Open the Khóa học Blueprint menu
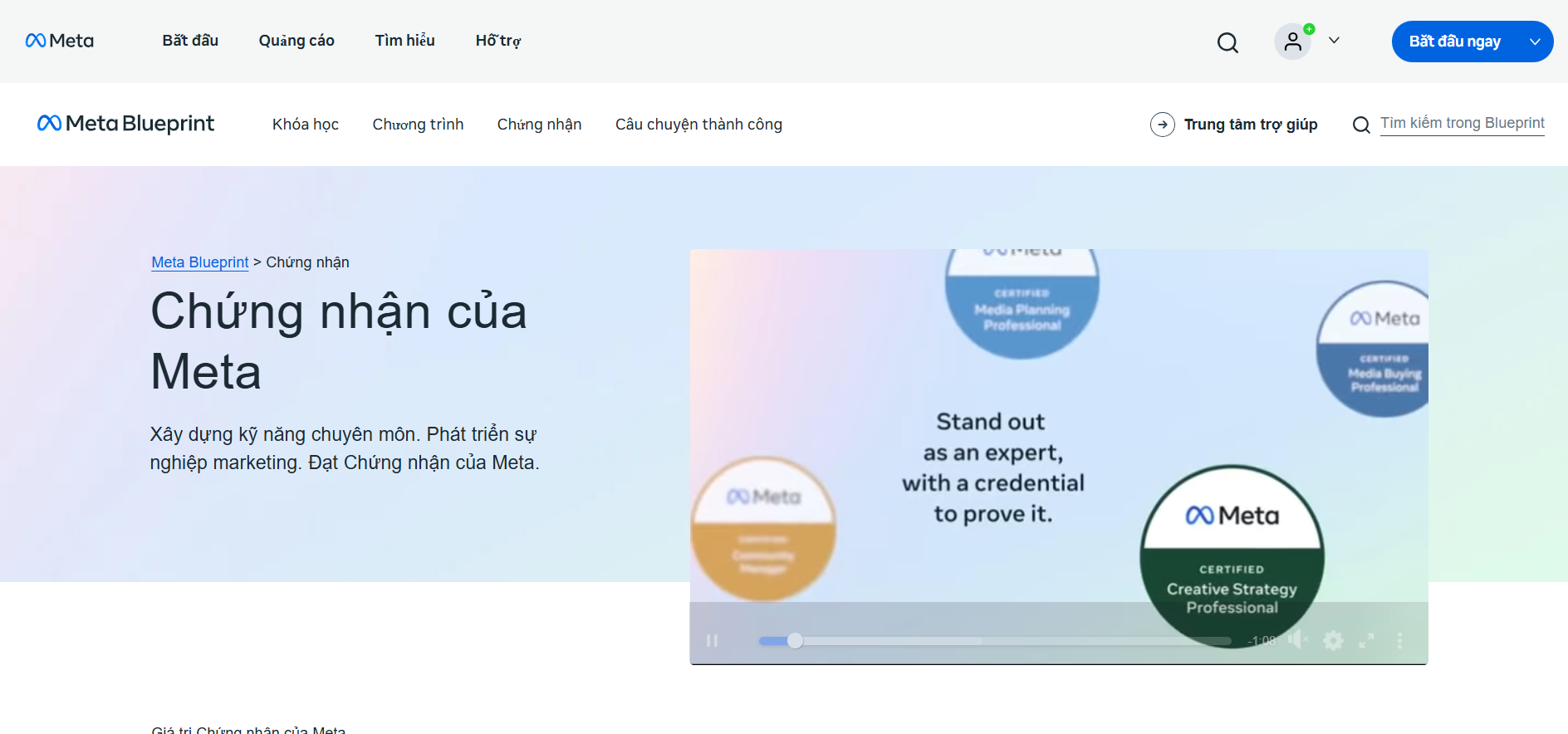Viewport: 1568px width, 734px height. point(306,125)
